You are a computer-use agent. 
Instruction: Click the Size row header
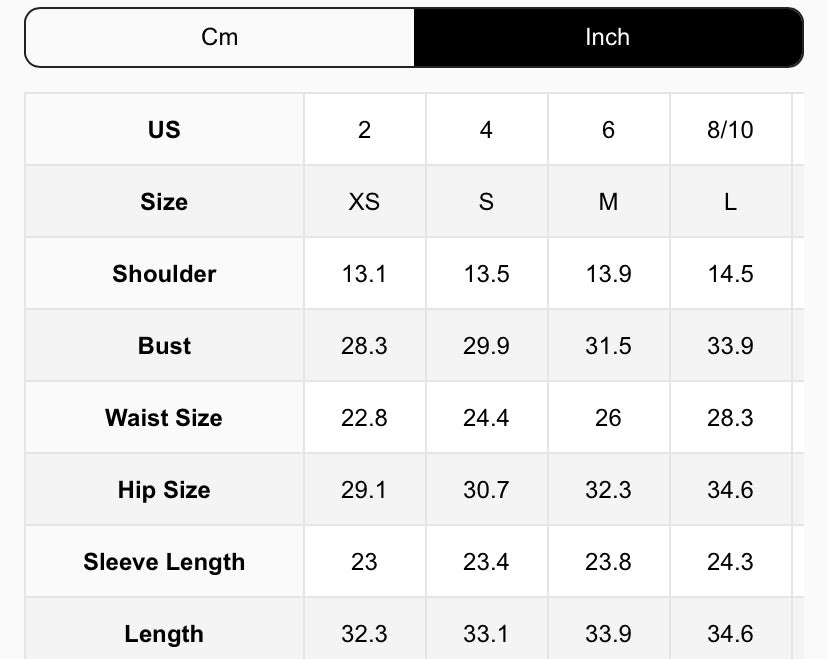[164, 202]
